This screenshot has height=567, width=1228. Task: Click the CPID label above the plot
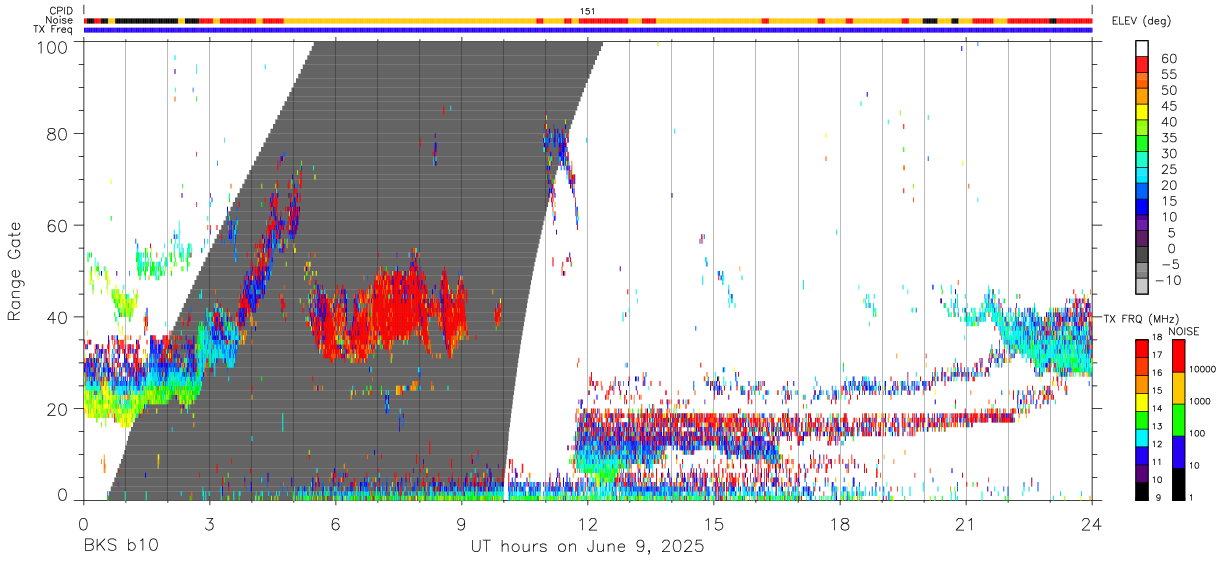click(x=60, y=11)
